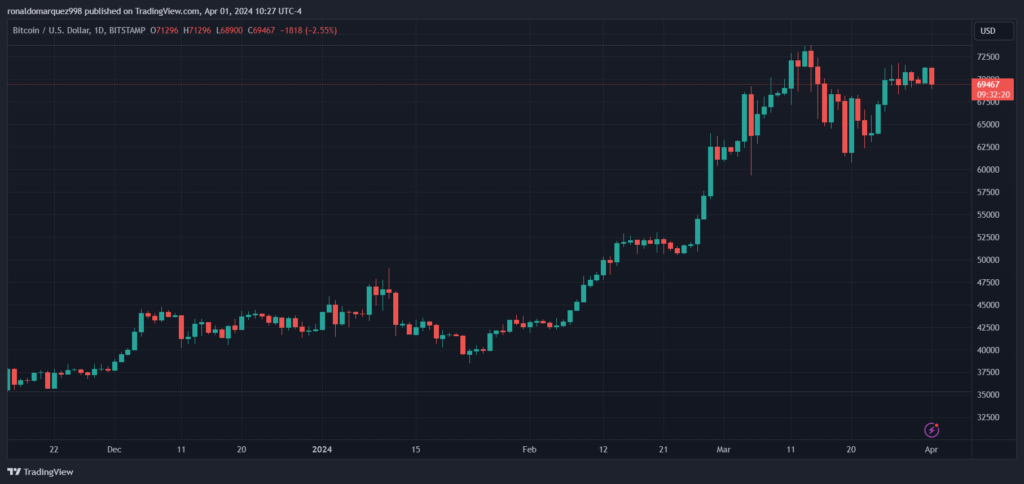This screenshot has width=1024, height=484.
Task: Select the Mar marker on date axis
Action: (724, 449)
